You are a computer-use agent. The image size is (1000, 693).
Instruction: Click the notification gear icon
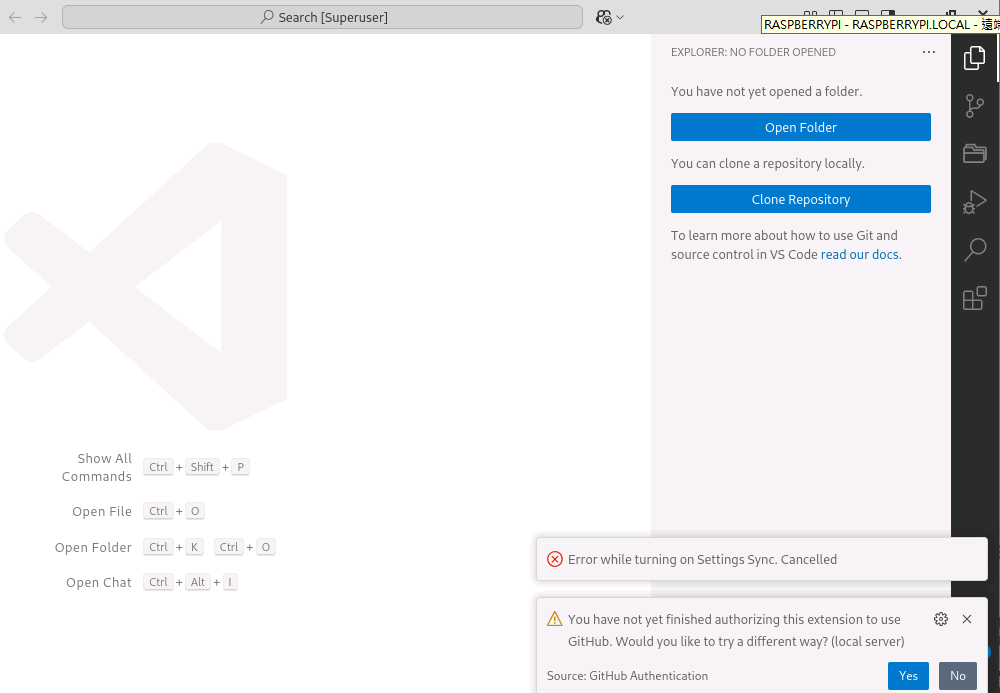[x=940, y=619]
